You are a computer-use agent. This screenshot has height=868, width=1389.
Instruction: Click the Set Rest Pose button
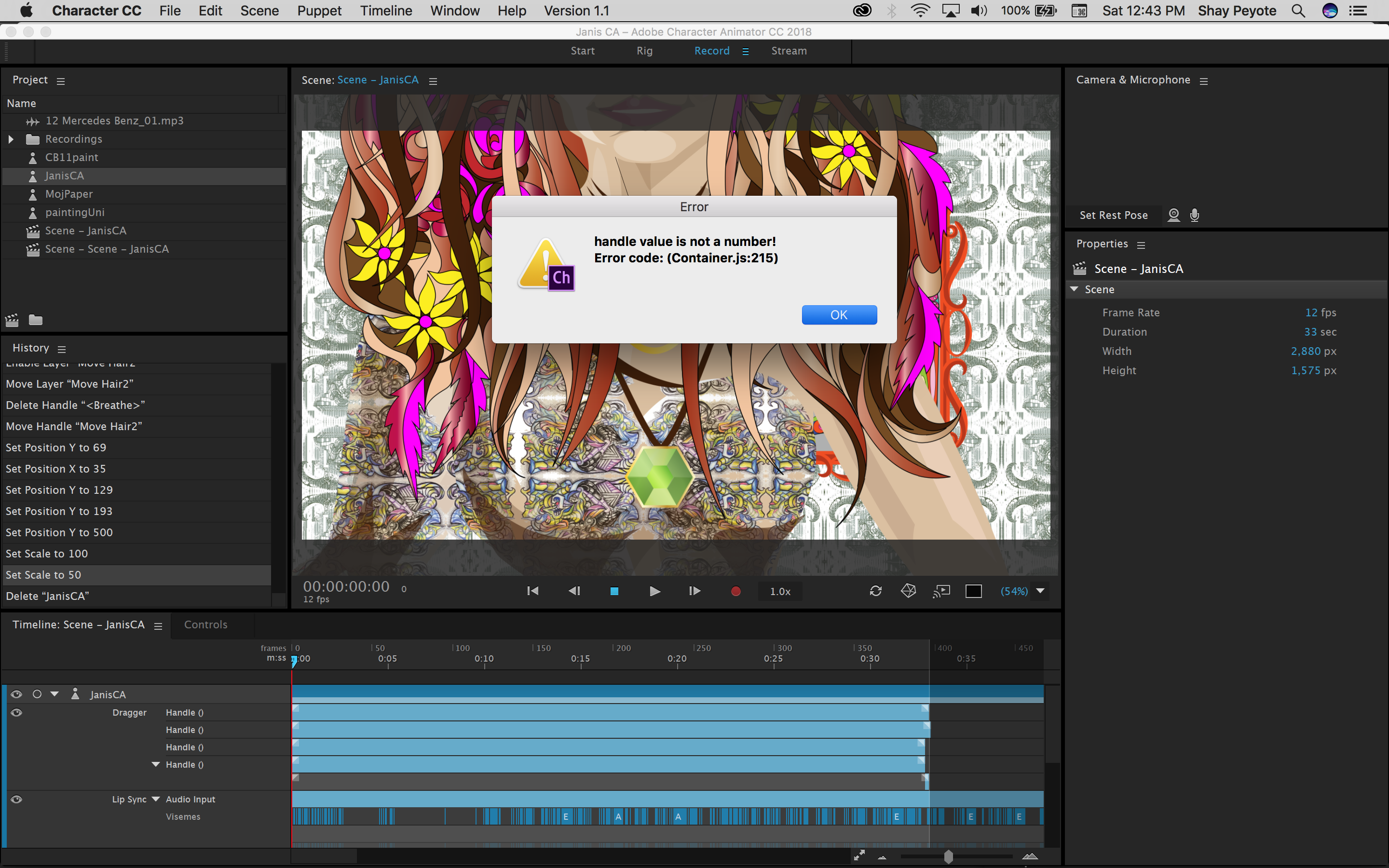[x=1113, y=215]
